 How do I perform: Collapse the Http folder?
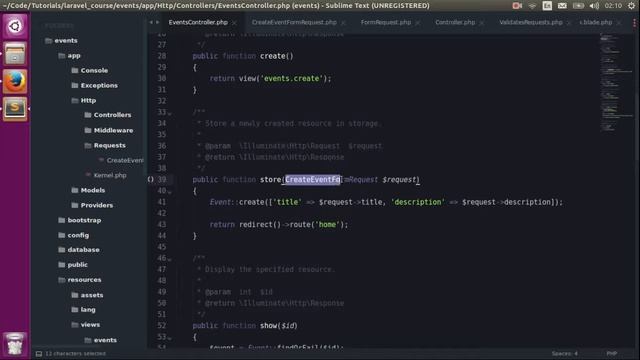[75, 100]
